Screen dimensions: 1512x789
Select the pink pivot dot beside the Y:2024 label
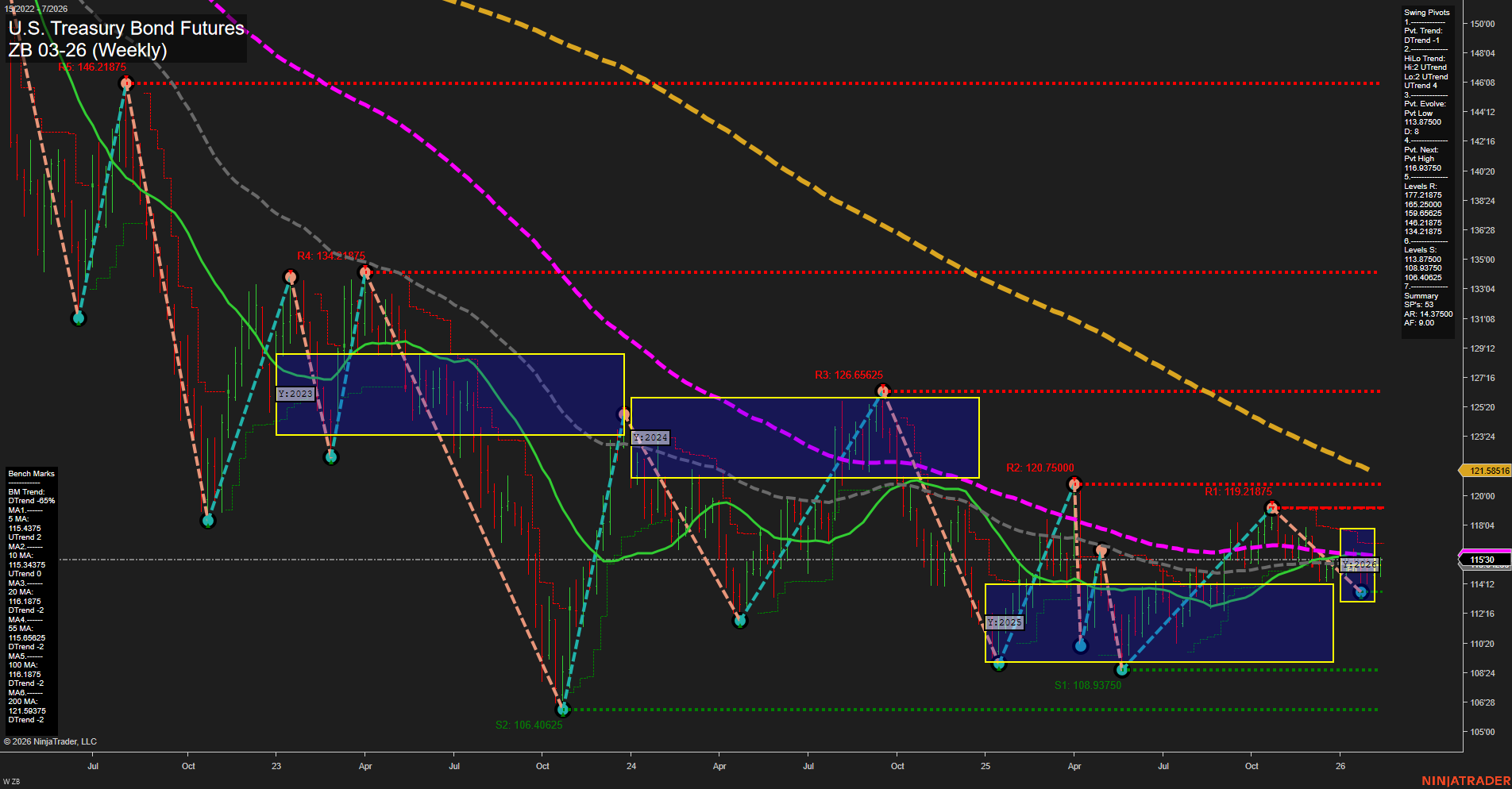623,413
